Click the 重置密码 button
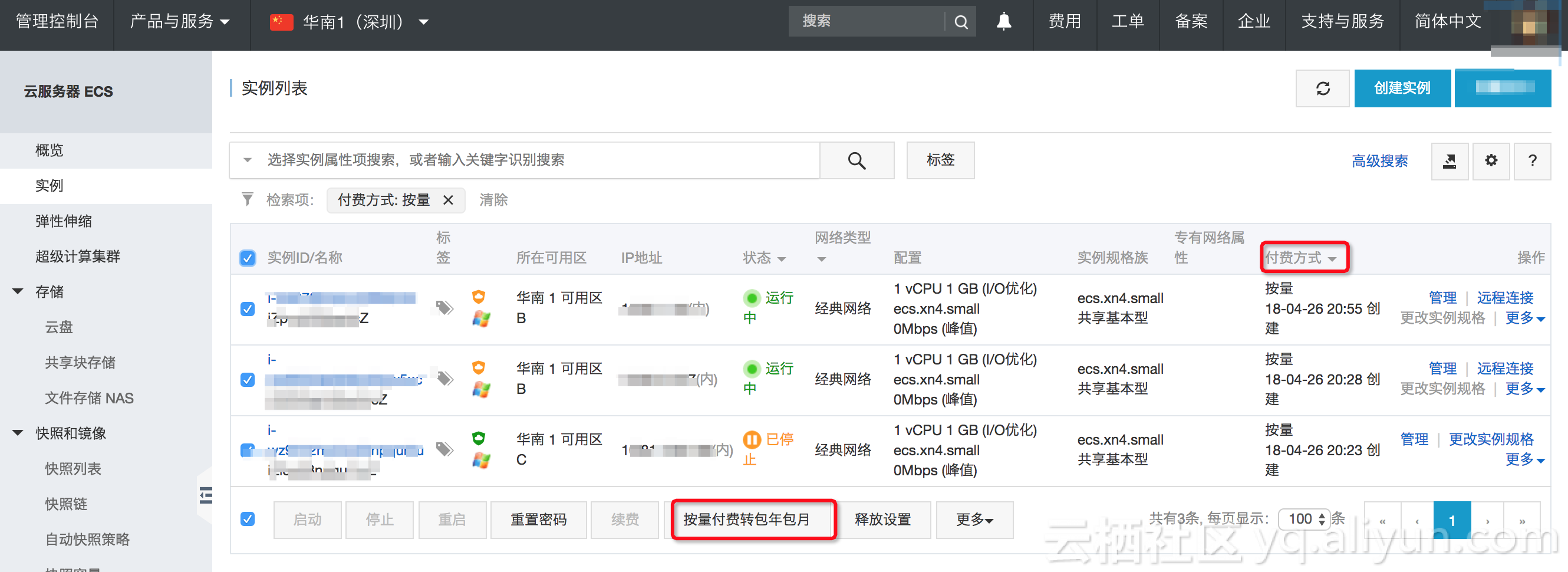 point(539,520)
